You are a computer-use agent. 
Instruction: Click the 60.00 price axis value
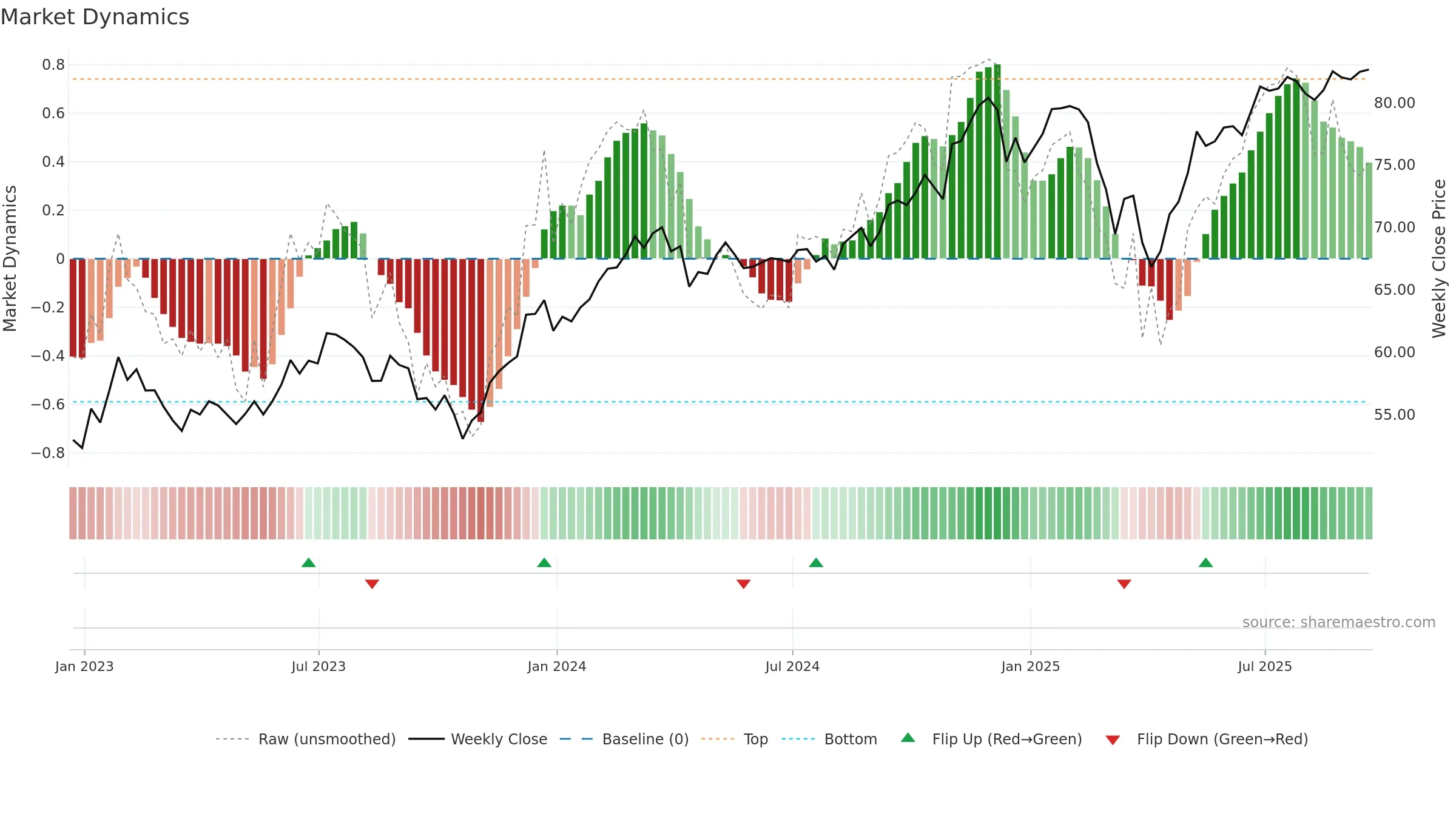click(x=1395, y=352)
